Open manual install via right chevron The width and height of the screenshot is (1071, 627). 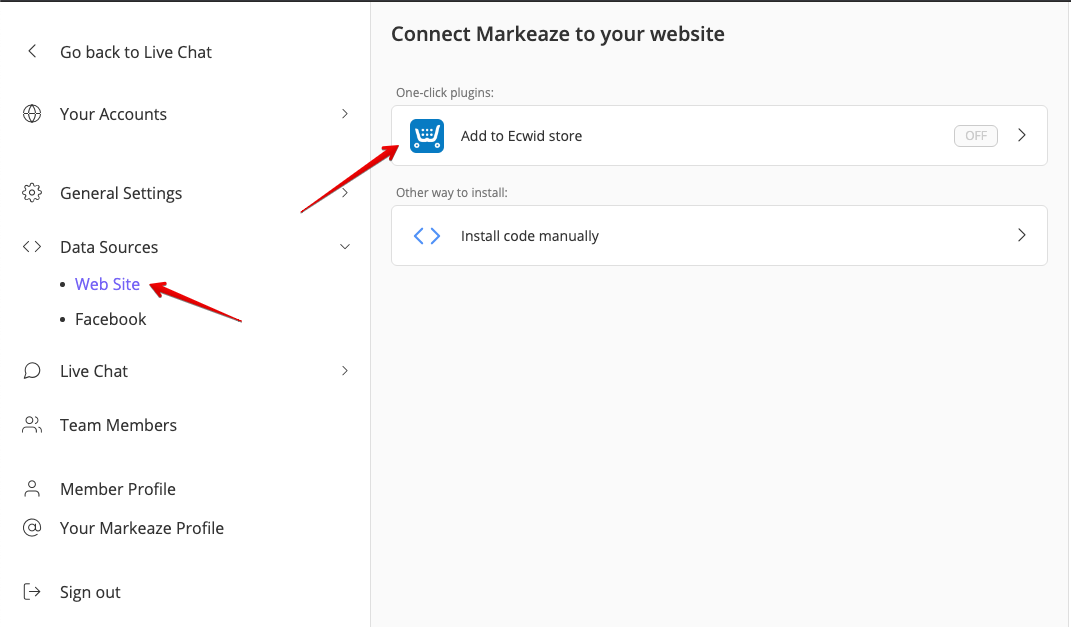coord(1022,235)
